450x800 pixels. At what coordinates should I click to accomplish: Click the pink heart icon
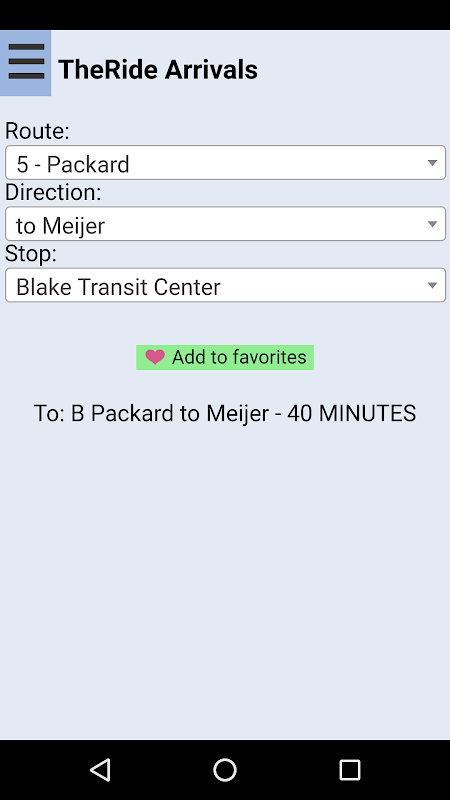155,357
